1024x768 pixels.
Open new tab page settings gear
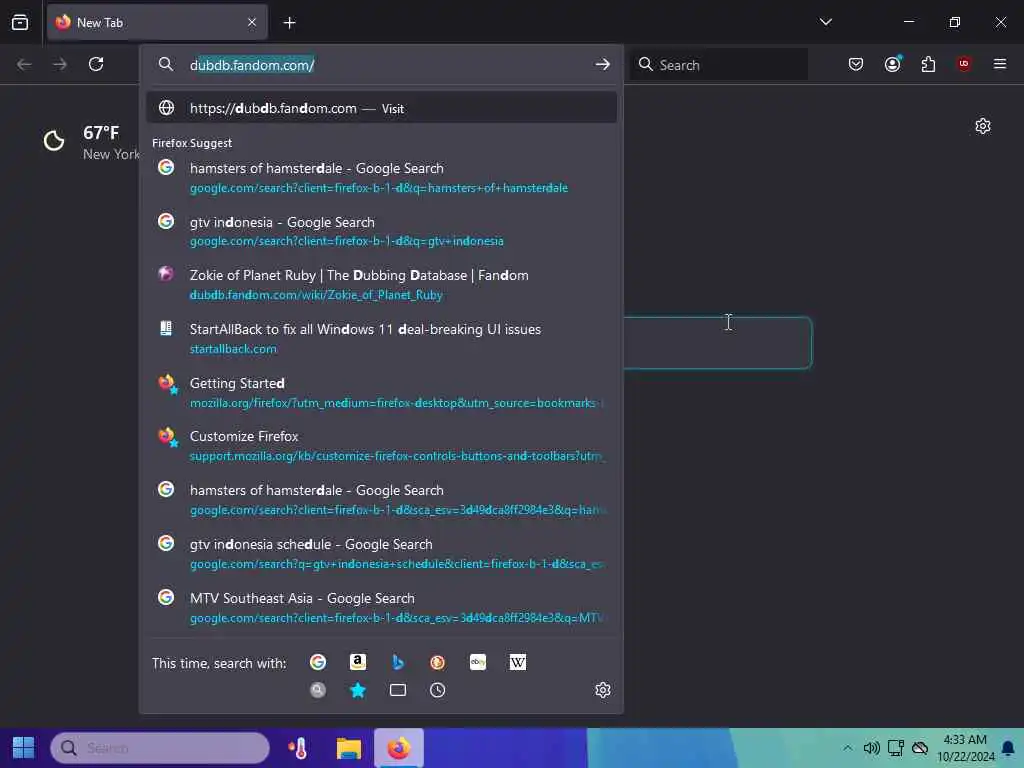coord(983,126)
